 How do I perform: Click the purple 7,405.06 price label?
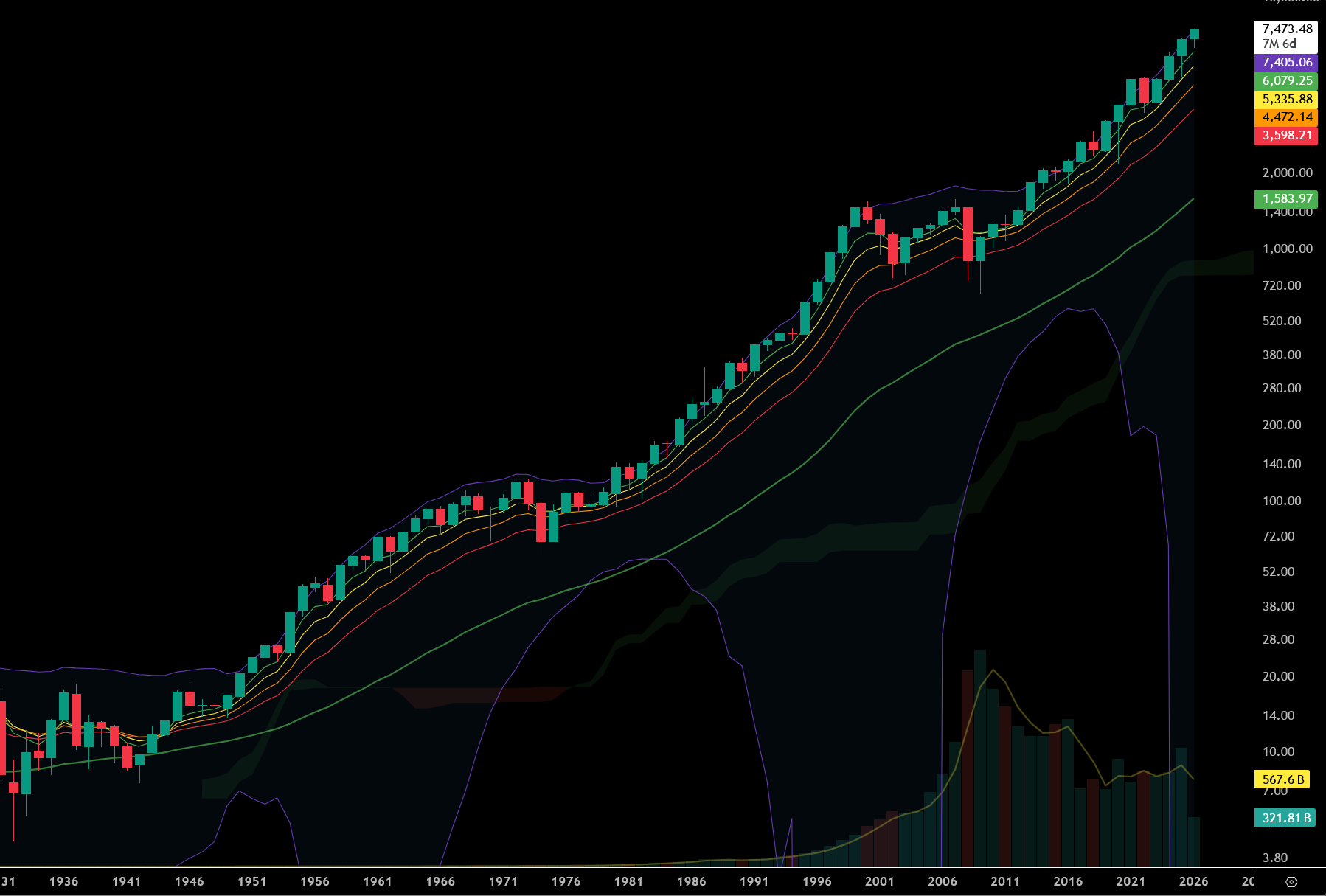(x=1286, y=63)
